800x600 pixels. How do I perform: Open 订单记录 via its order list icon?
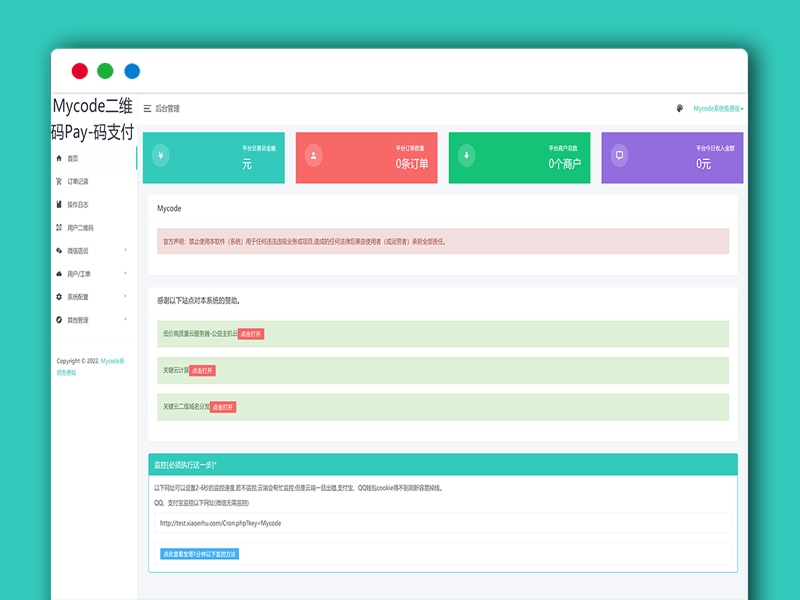[57, 181]
